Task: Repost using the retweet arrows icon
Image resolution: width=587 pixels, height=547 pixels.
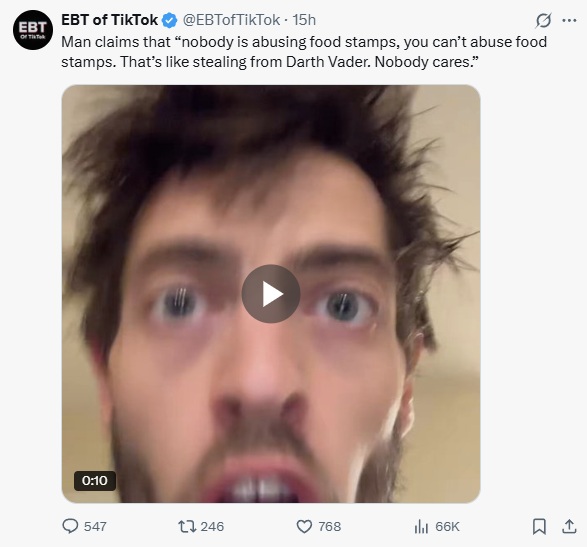Action: pos(187,526)
